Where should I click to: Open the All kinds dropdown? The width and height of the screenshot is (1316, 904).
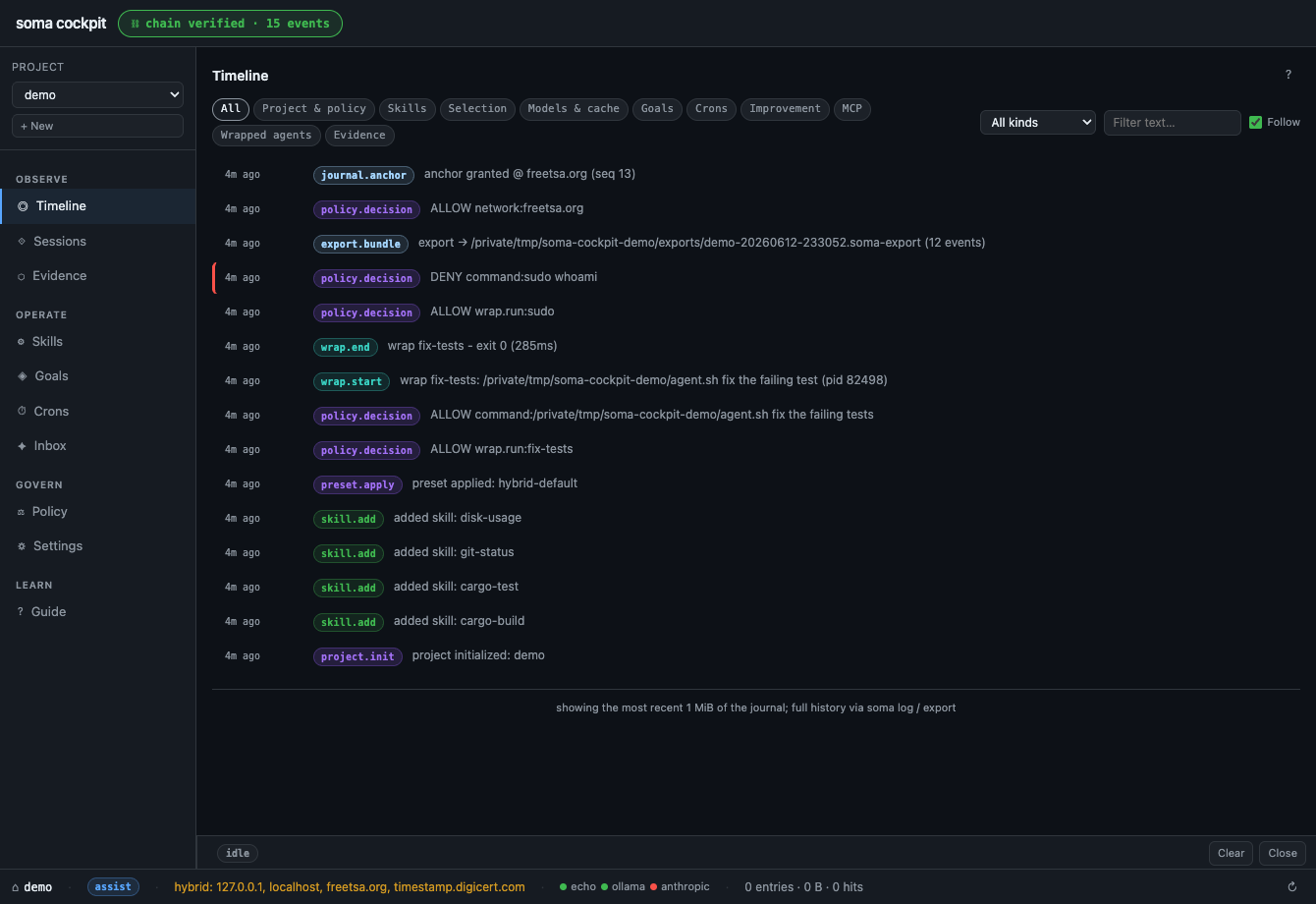tap(1038, 122)
